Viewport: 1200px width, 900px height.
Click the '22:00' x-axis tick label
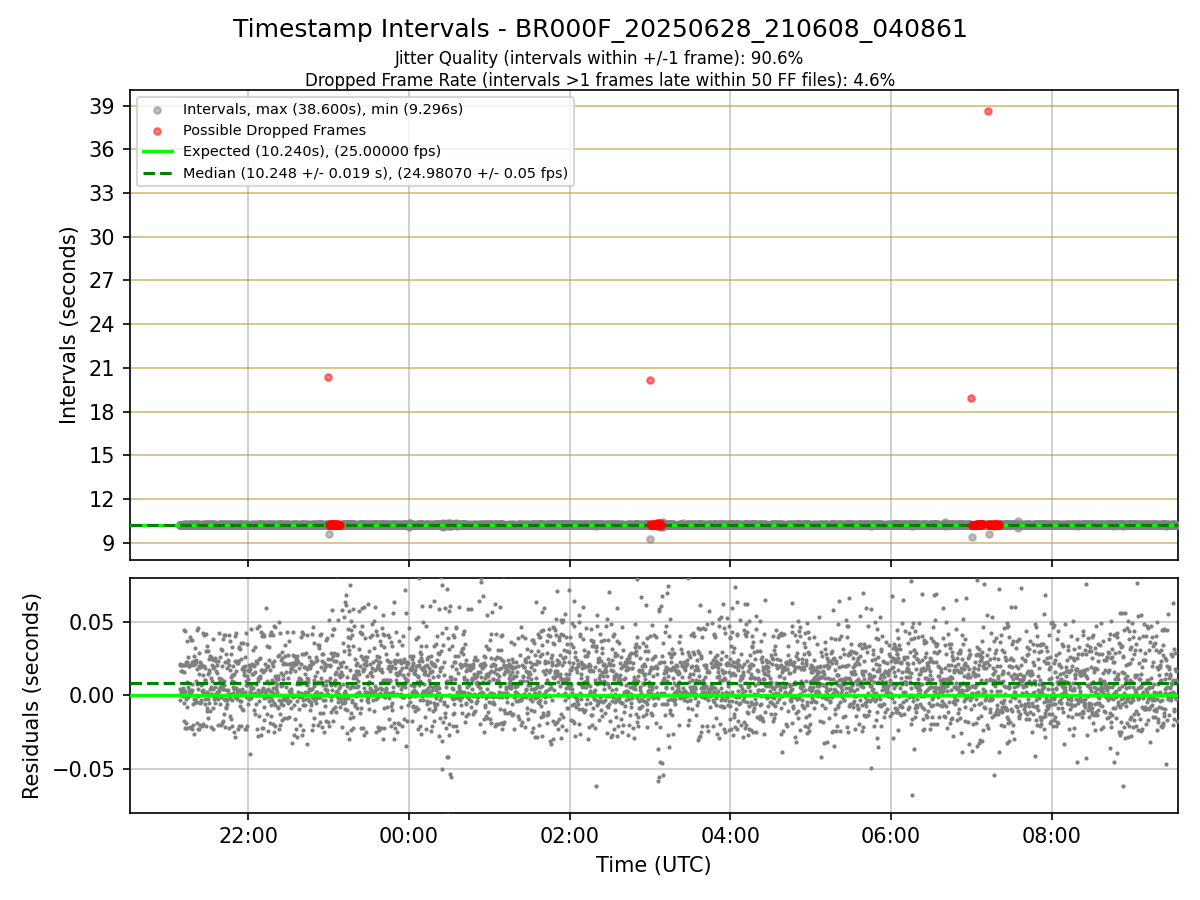pos(248,835)
